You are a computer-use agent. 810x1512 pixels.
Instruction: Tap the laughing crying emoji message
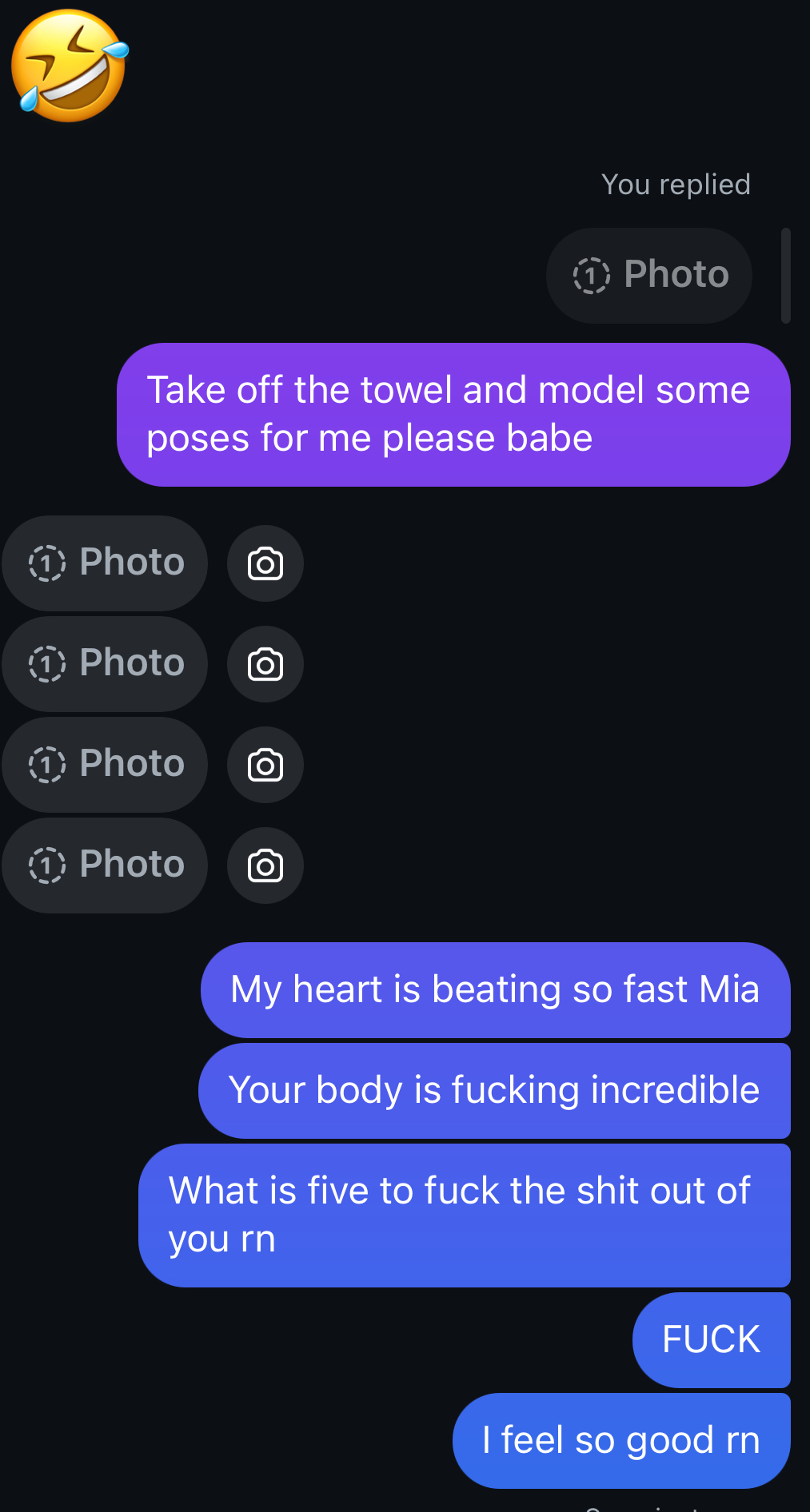click(70, 66)
